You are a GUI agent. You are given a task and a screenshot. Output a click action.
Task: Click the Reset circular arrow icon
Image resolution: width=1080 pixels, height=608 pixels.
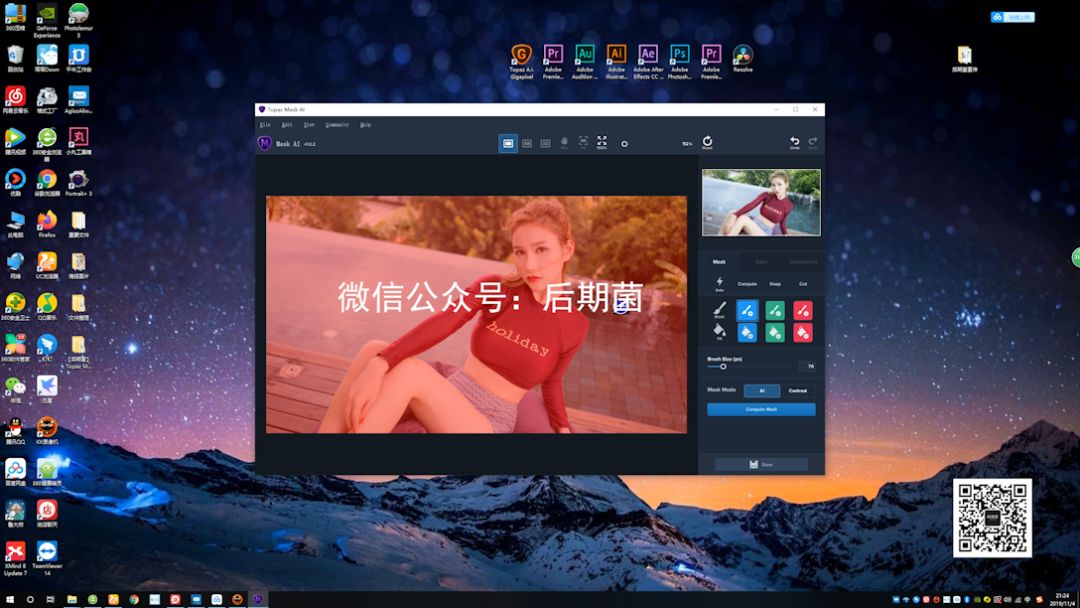[707, 143]
